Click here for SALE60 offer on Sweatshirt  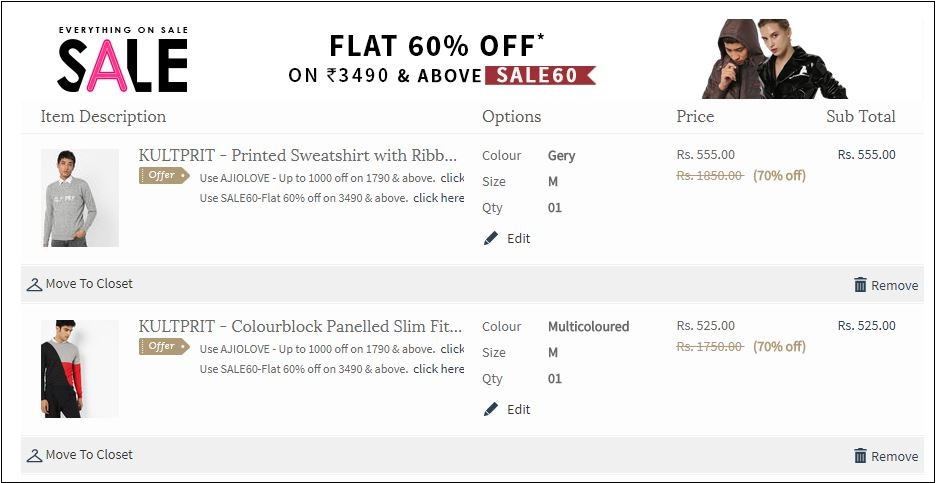pos(438,198)
